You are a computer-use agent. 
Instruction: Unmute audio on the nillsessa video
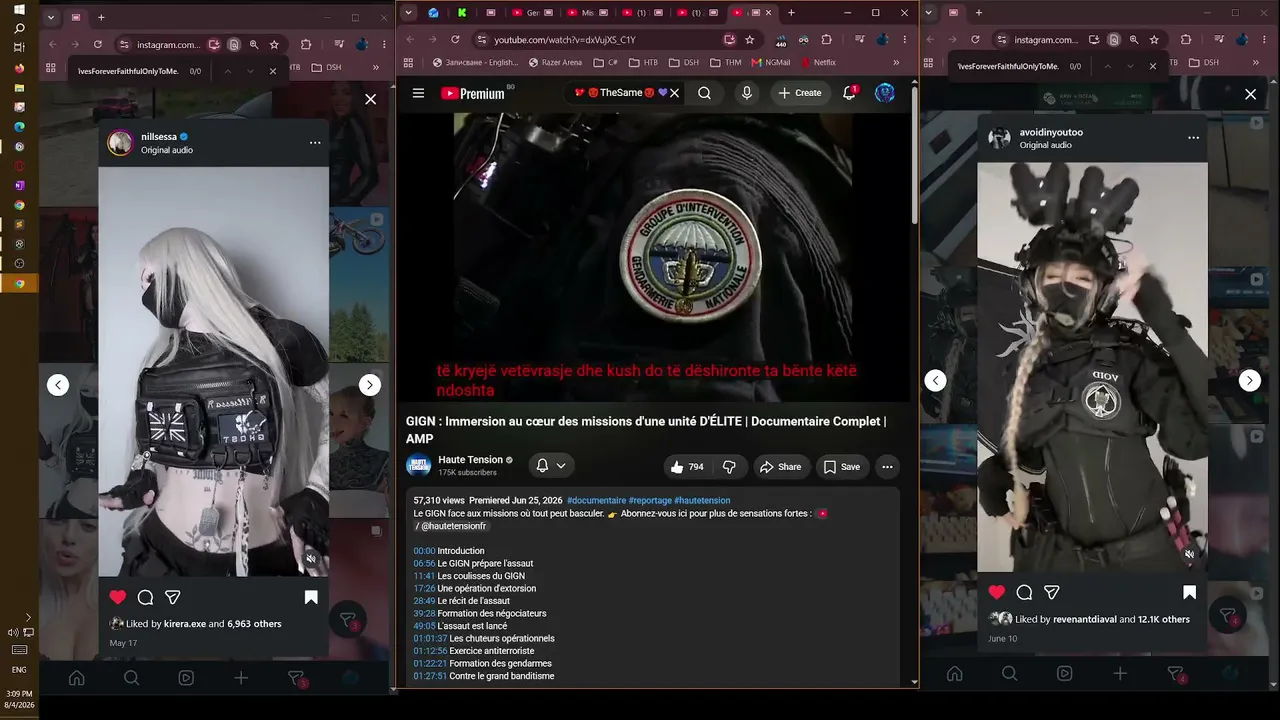[x=311, y=559]
